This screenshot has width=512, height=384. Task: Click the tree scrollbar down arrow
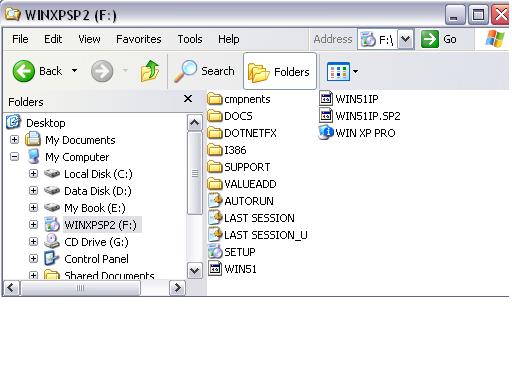(x=195, y=270)
